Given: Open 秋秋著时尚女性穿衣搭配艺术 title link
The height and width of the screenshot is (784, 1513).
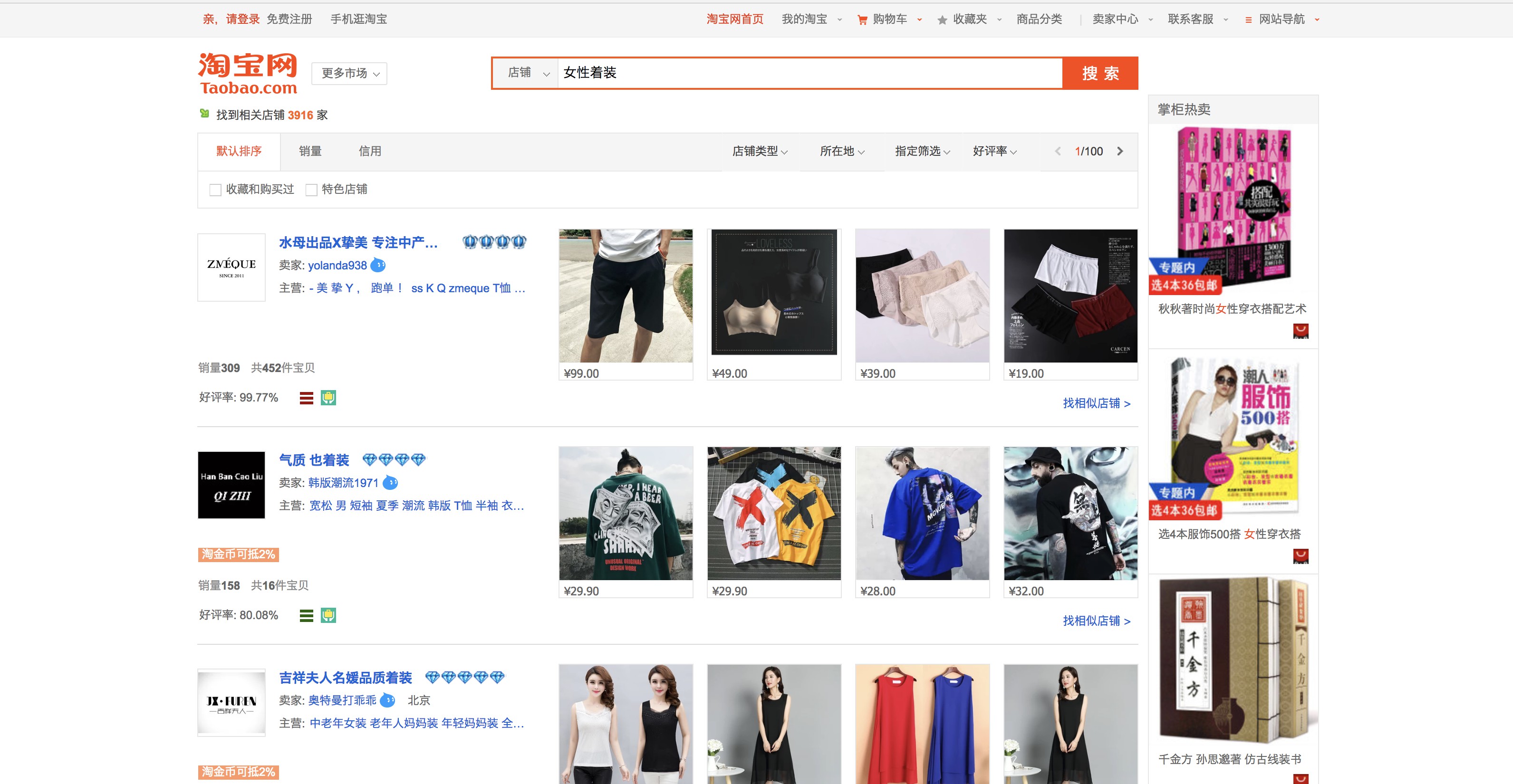Looking at the screenshot, I should [x=1232, y=309].
